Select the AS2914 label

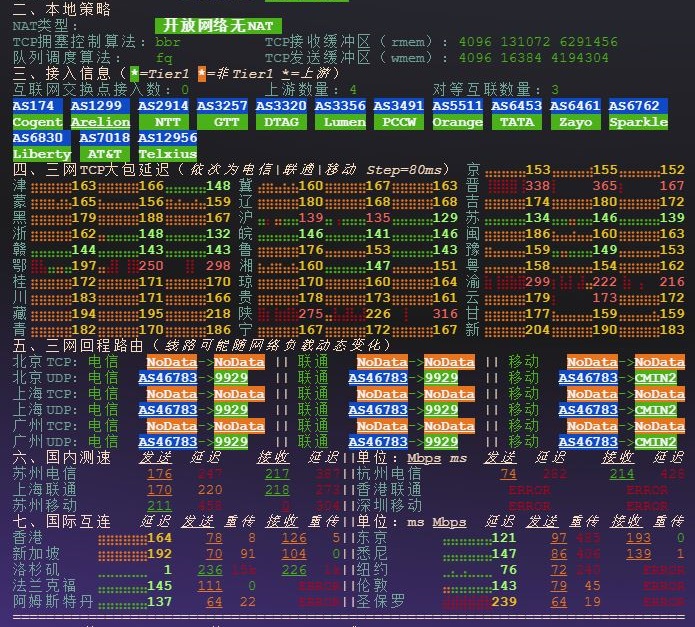(x=164, y=105)
